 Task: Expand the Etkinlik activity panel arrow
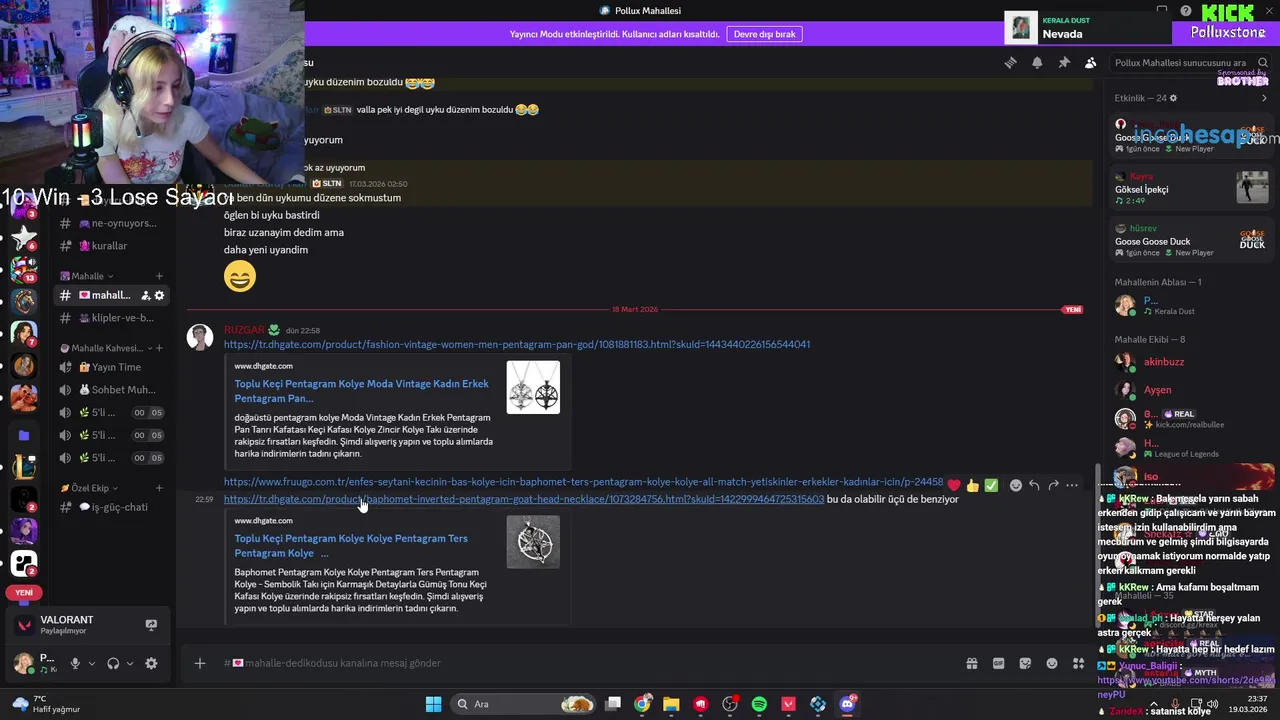coord(1263,98)
